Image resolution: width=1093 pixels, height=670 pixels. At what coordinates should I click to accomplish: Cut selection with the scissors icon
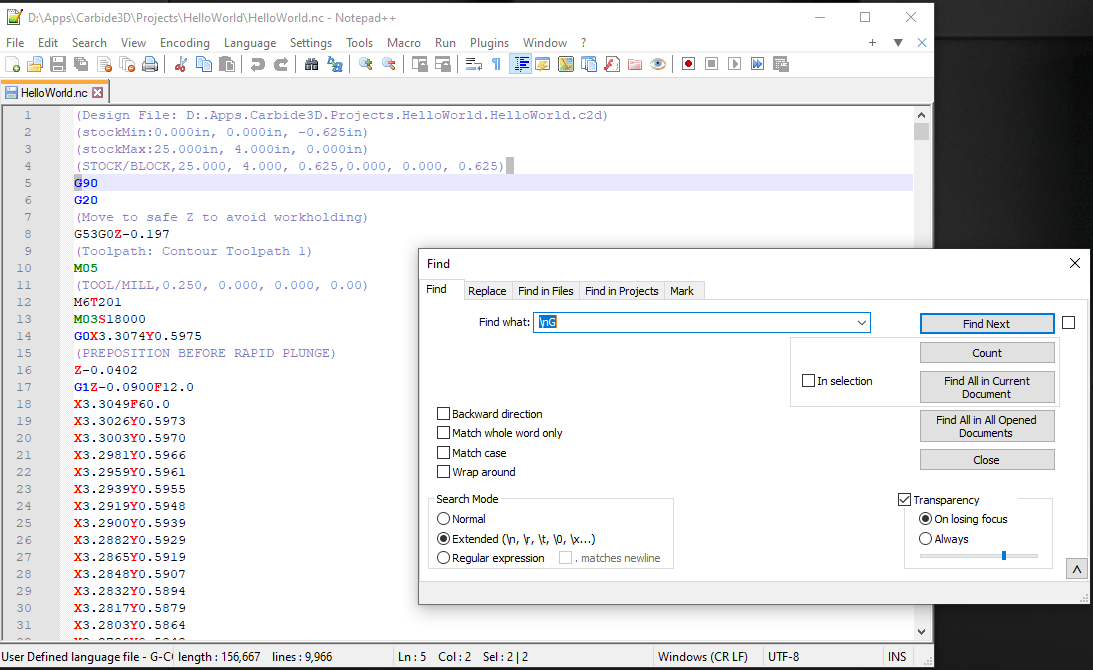[x=181, y=65]
